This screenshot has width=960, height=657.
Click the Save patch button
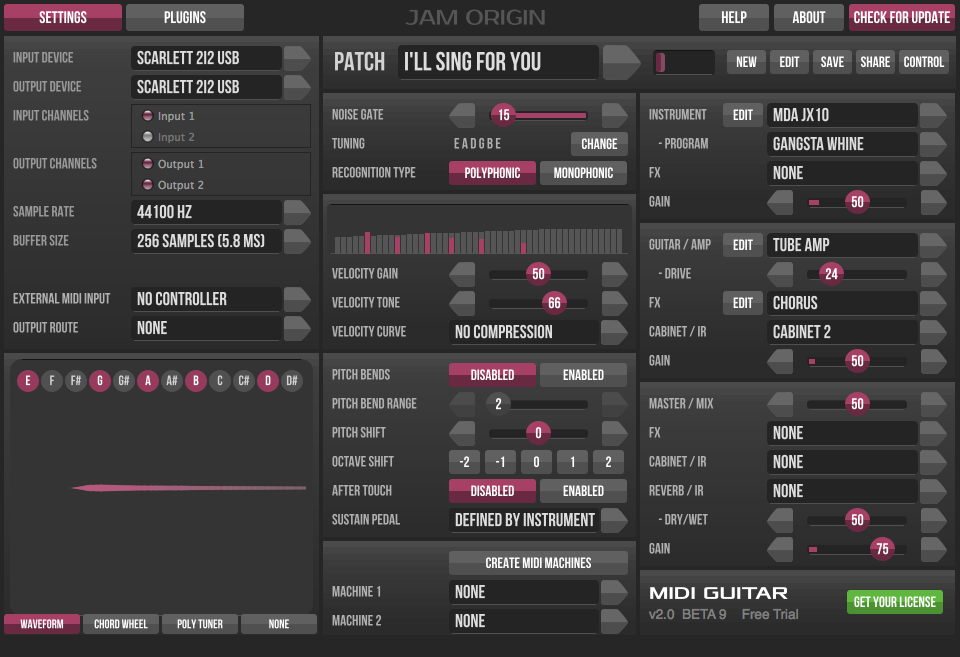pos(832,62)
